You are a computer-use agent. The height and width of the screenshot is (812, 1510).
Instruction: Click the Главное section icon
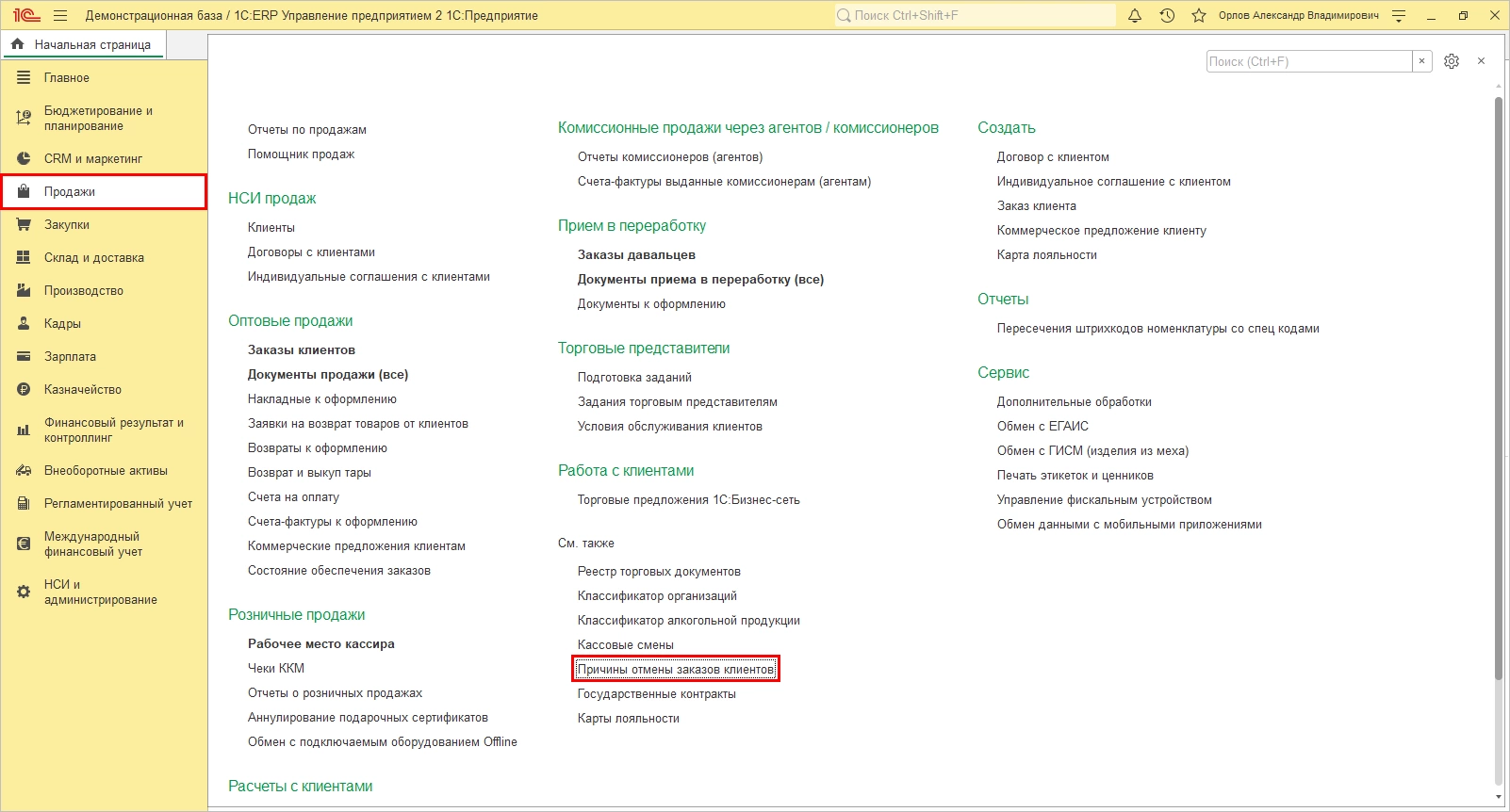coord(24,77)
